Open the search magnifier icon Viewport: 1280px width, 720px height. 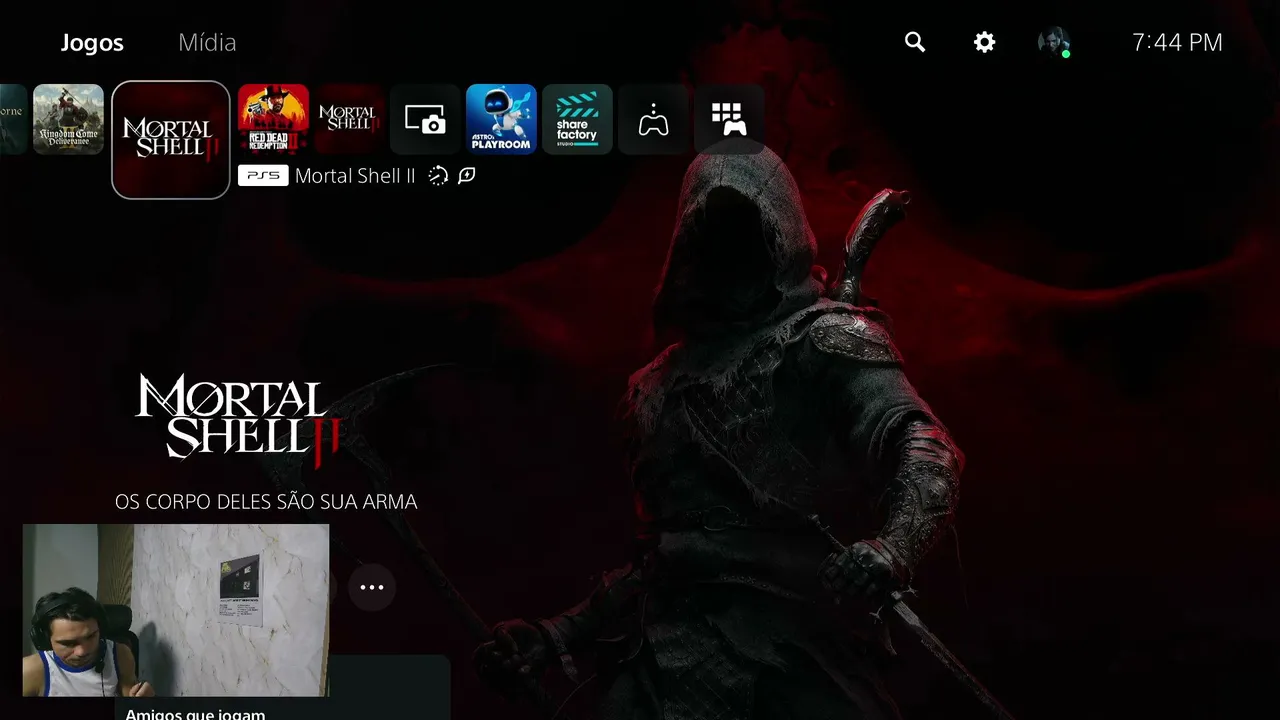tap(915, 42)
